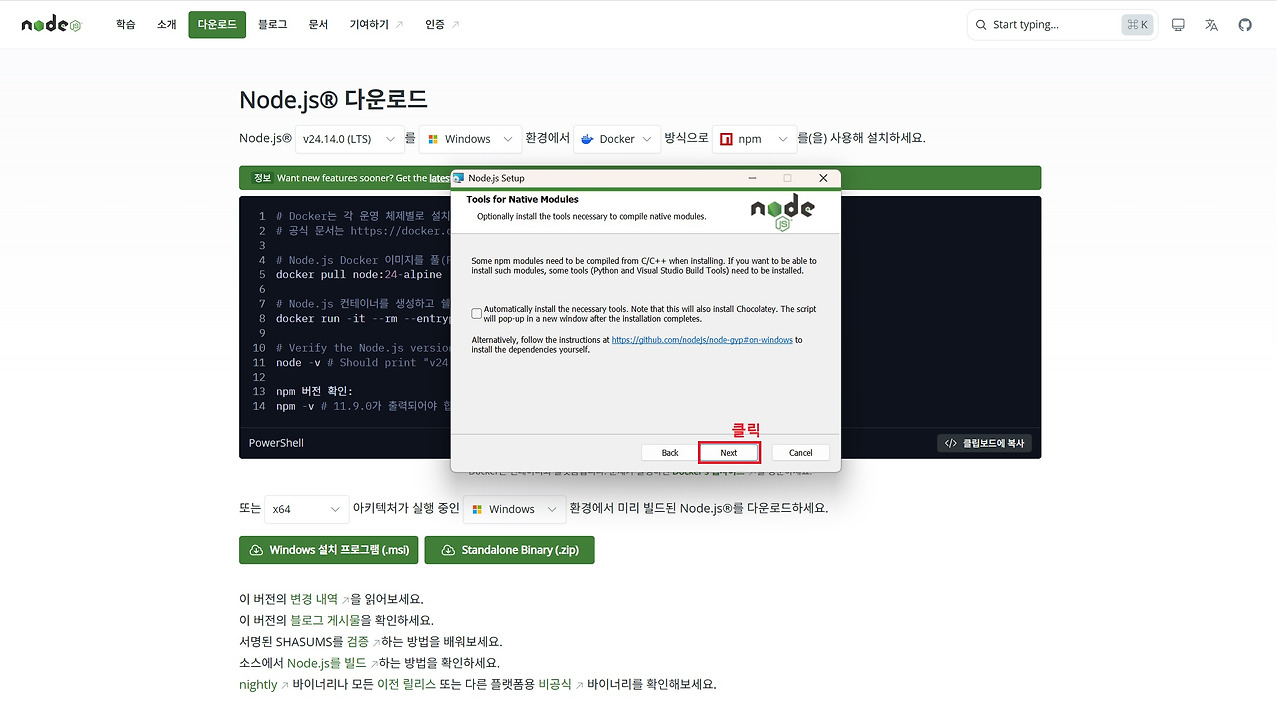Open the 이전 릴리스 link
The height and width of the screenshot is (706, 1280).
(x=406, y=684)
